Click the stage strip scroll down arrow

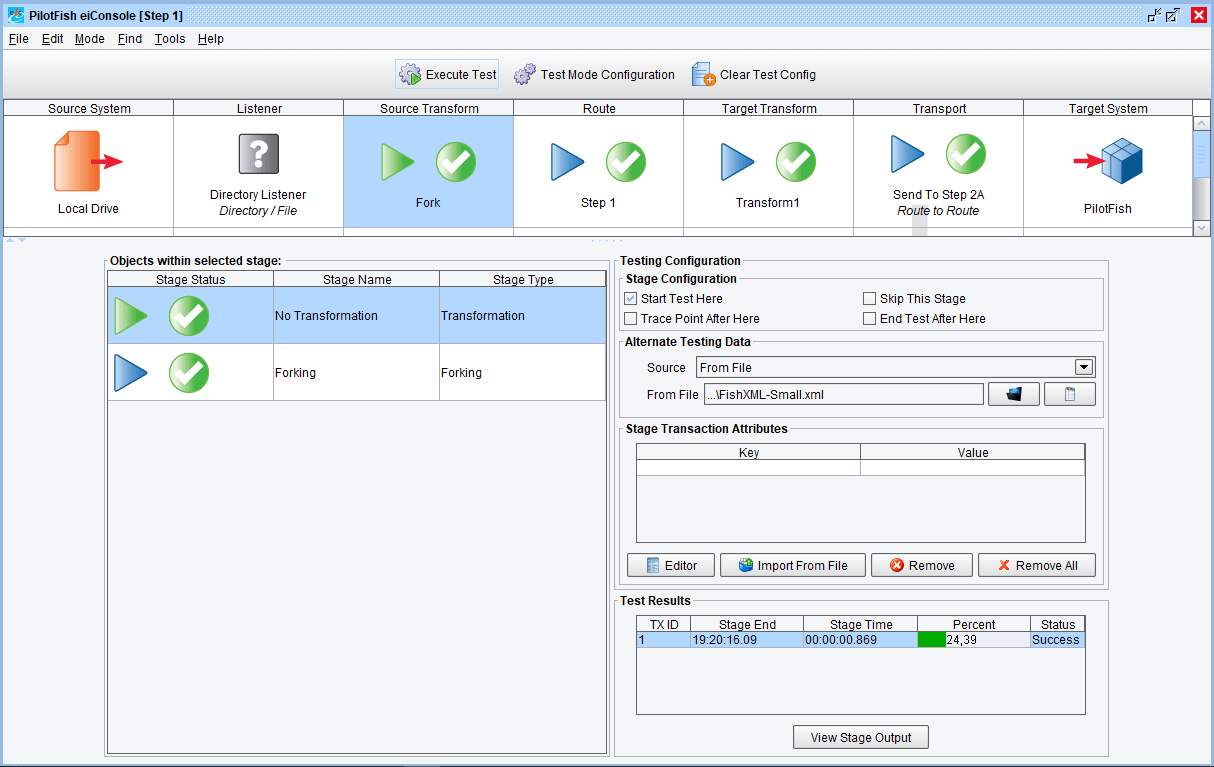[x=1202, y=228]
